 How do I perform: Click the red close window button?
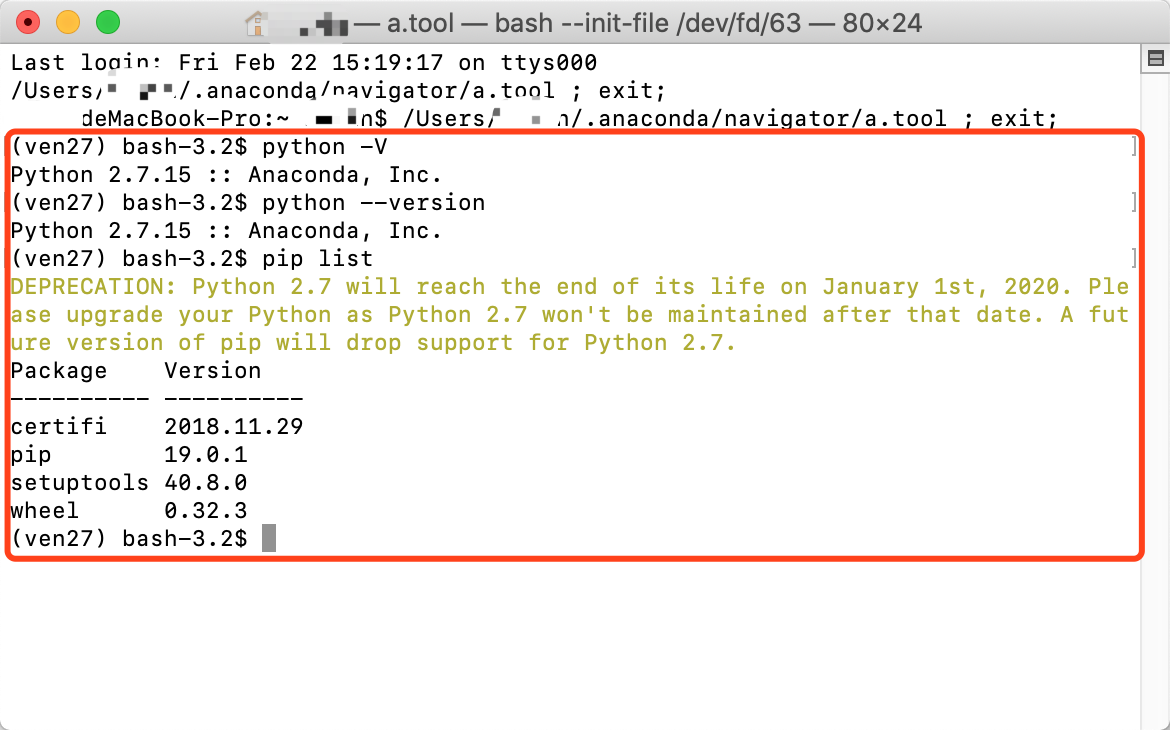(x=29, y=21)
